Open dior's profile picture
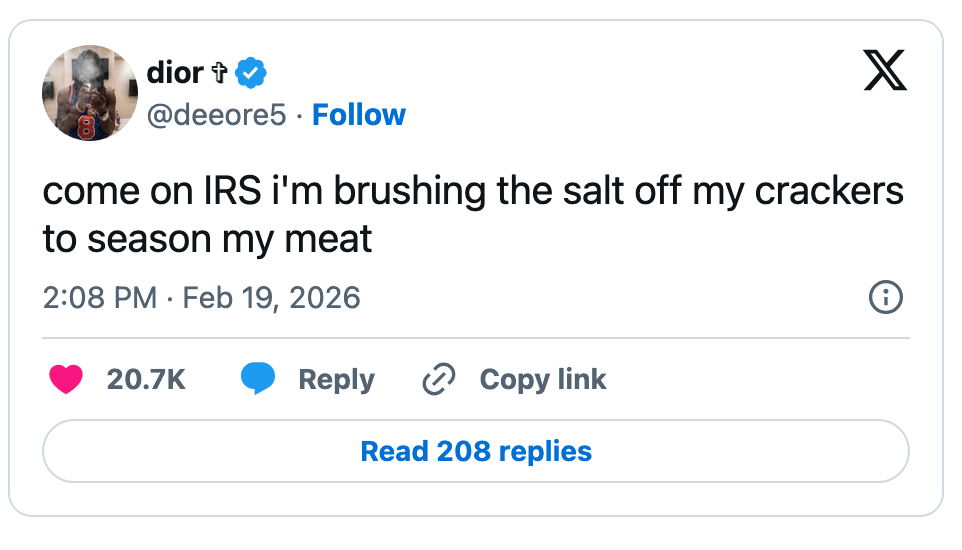962x550 pixels. (89, 92)
